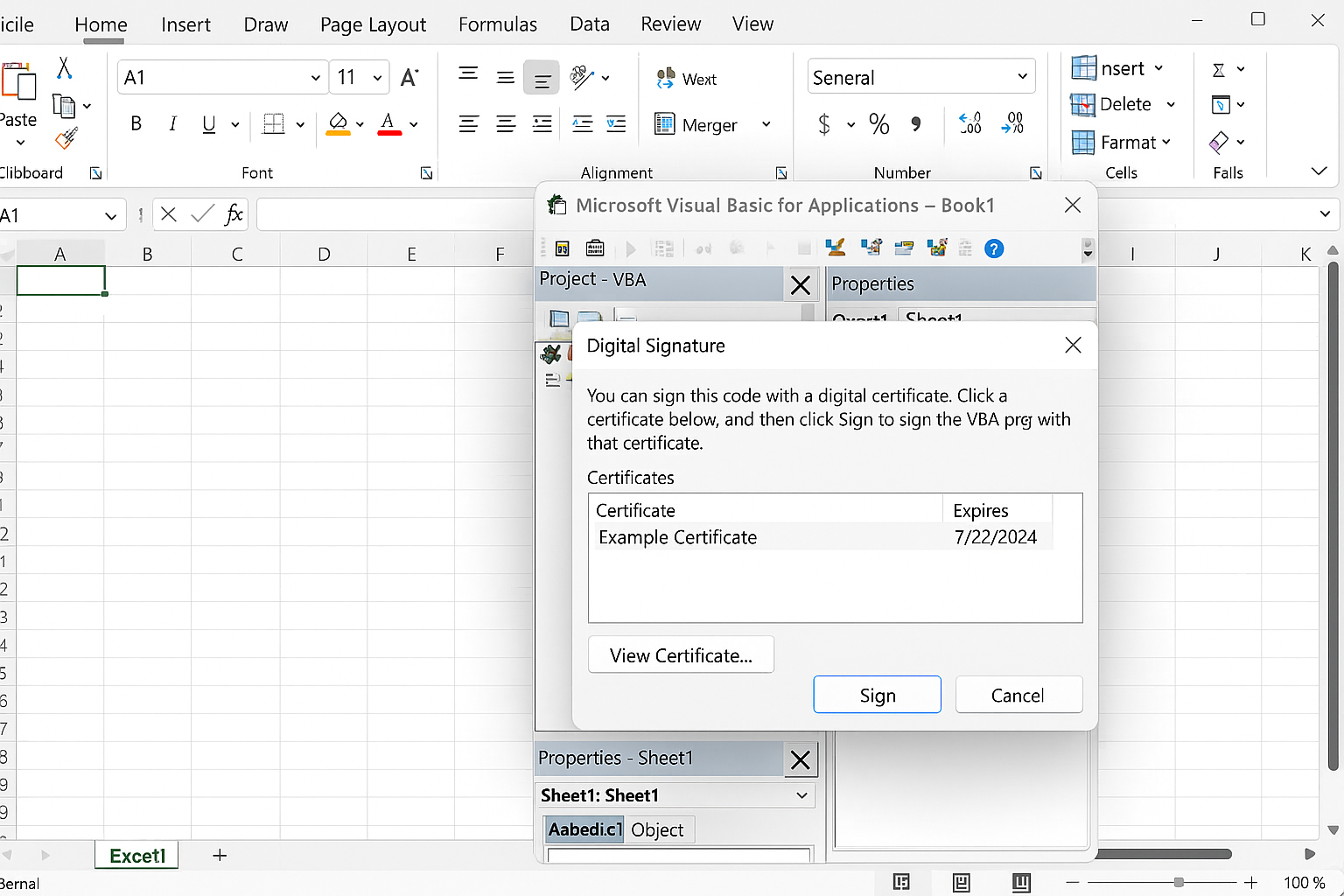Viewport: 1344px width, 896px height.
Task: Expand the Name Box dropdown arrow
Action: 110,215
